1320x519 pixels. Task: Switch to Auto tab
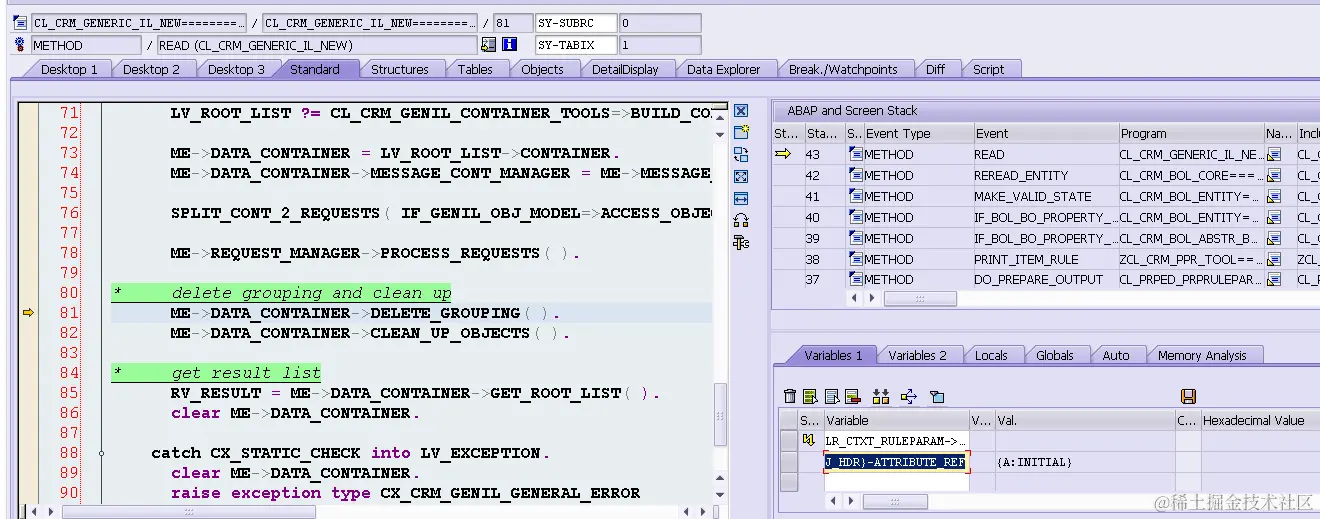point(1115,355)
